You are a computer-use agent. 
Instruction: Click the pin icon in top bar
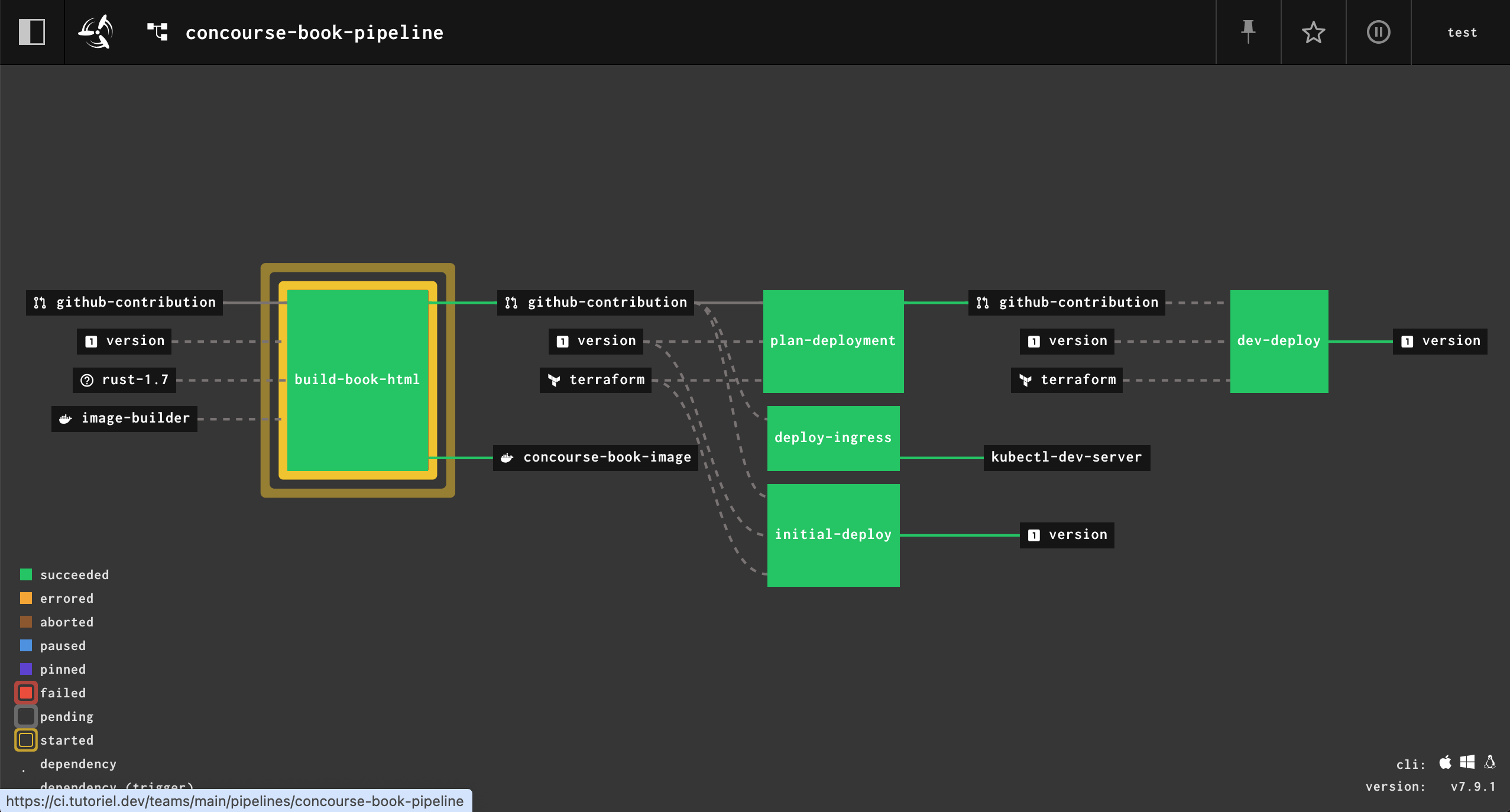coord(1248,32)
